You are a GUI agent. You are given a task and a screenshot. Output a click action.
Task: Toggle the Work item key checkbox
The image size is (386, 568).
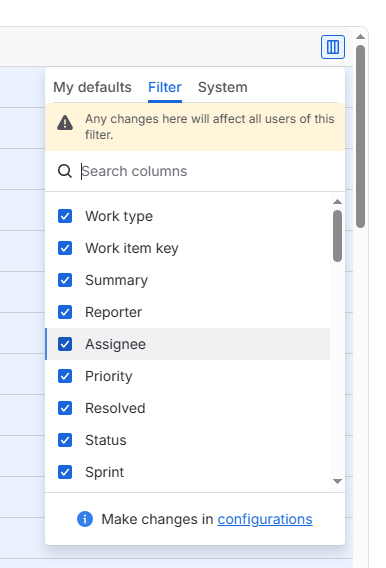point(65,248)
